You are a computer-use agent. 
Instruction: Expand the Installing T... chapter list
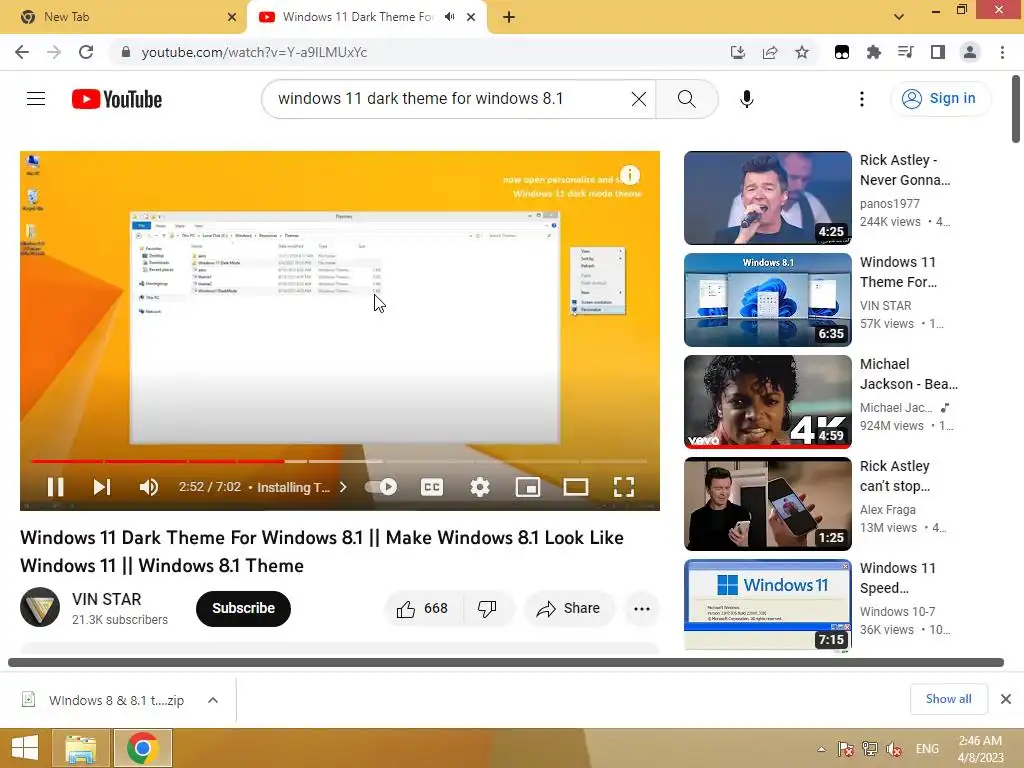pos(302,487)
